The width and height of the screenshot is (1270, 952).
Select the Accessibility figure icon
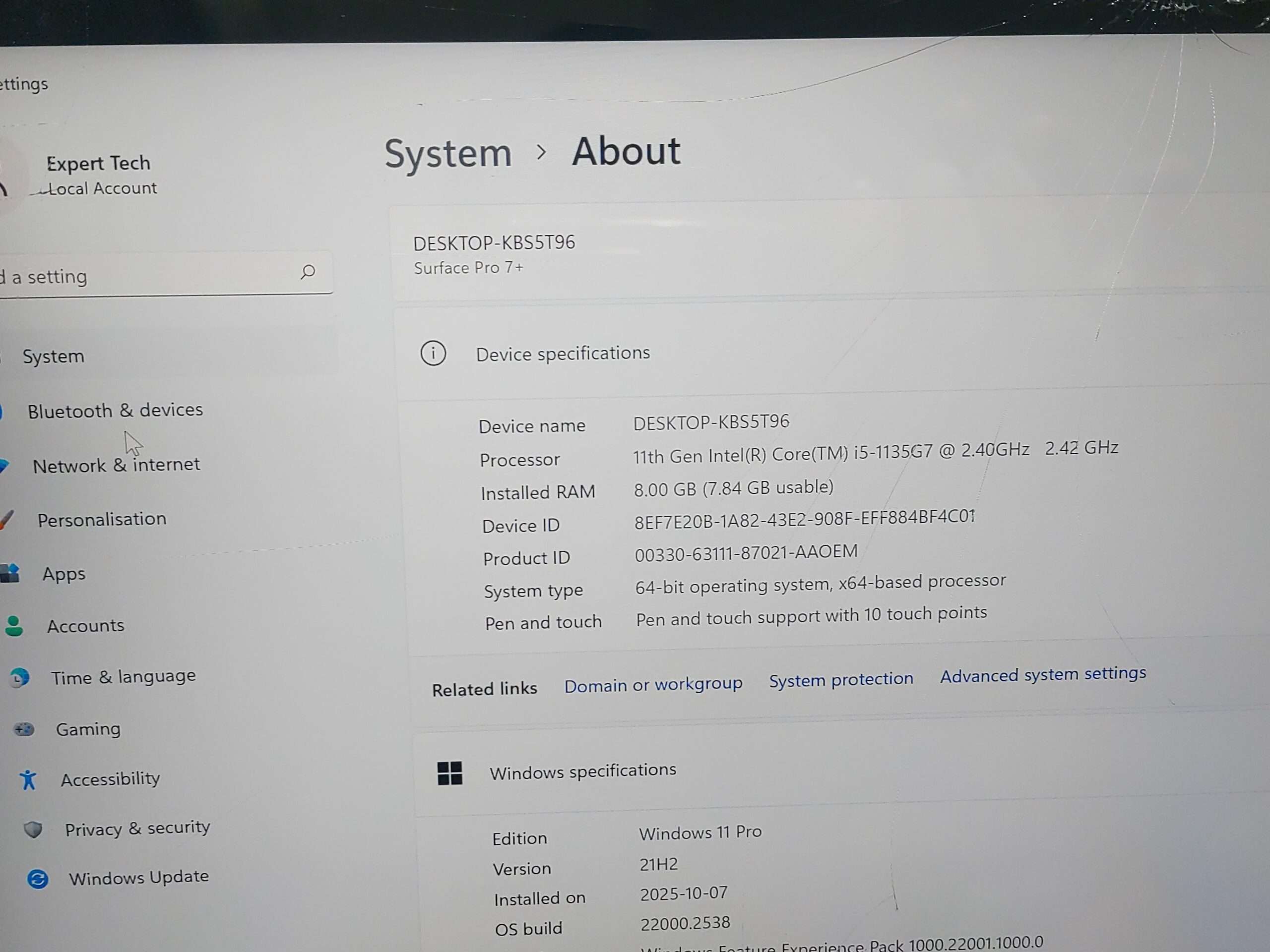click(28, 780)
